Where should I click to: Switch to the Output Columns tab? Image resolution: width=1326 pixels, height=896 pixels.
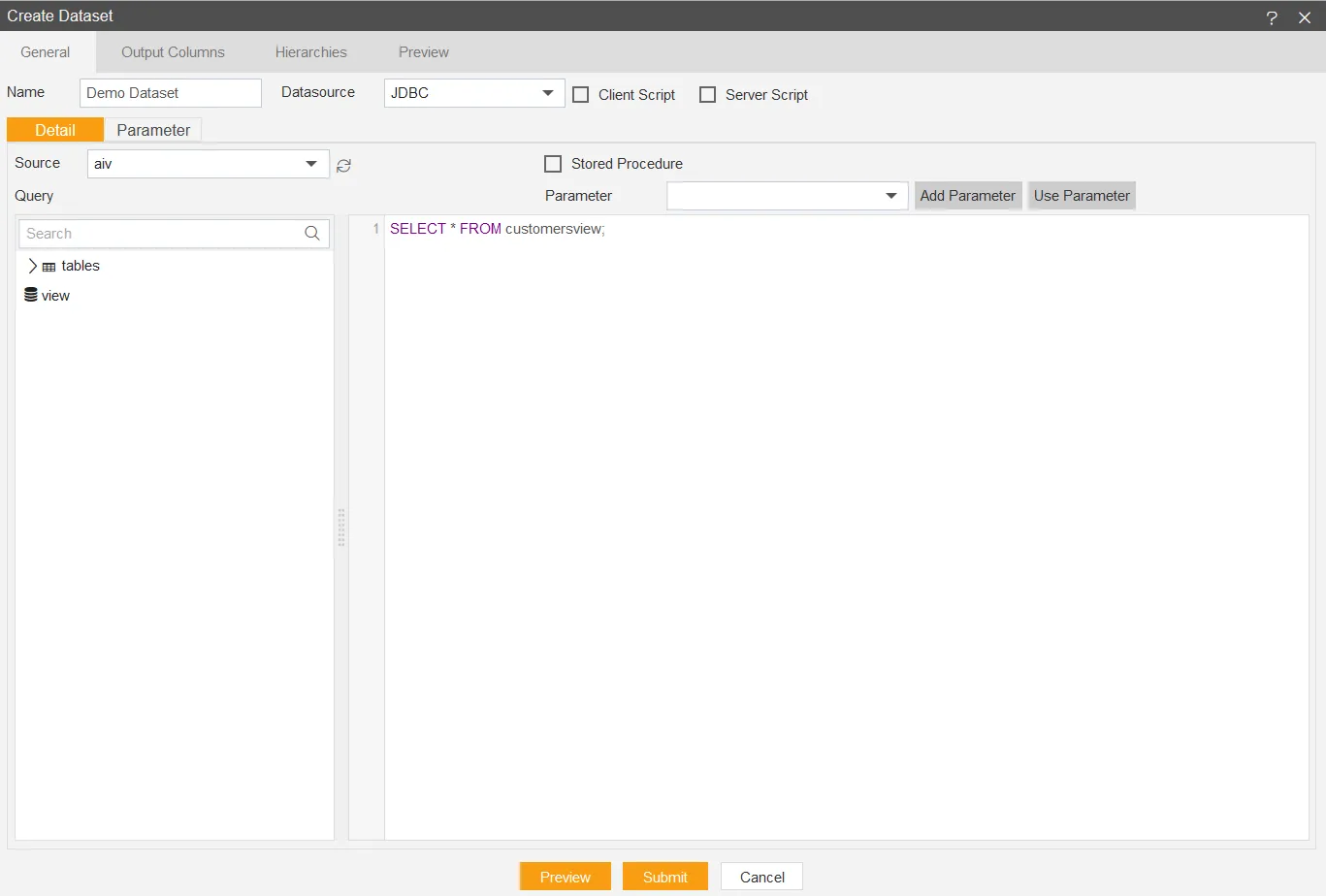pyautogui.click(x=173, y=52)
